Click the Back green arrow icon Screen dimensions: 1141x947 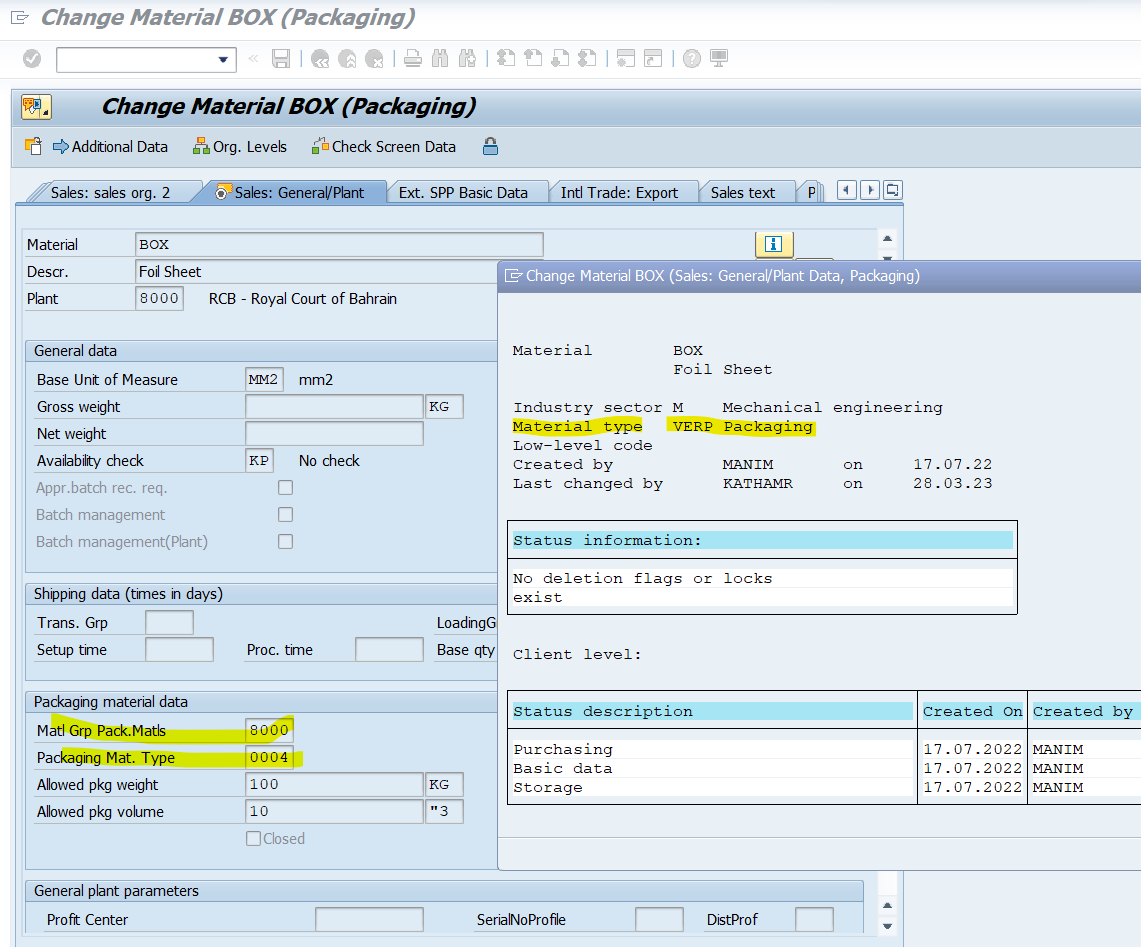[321, 58]
